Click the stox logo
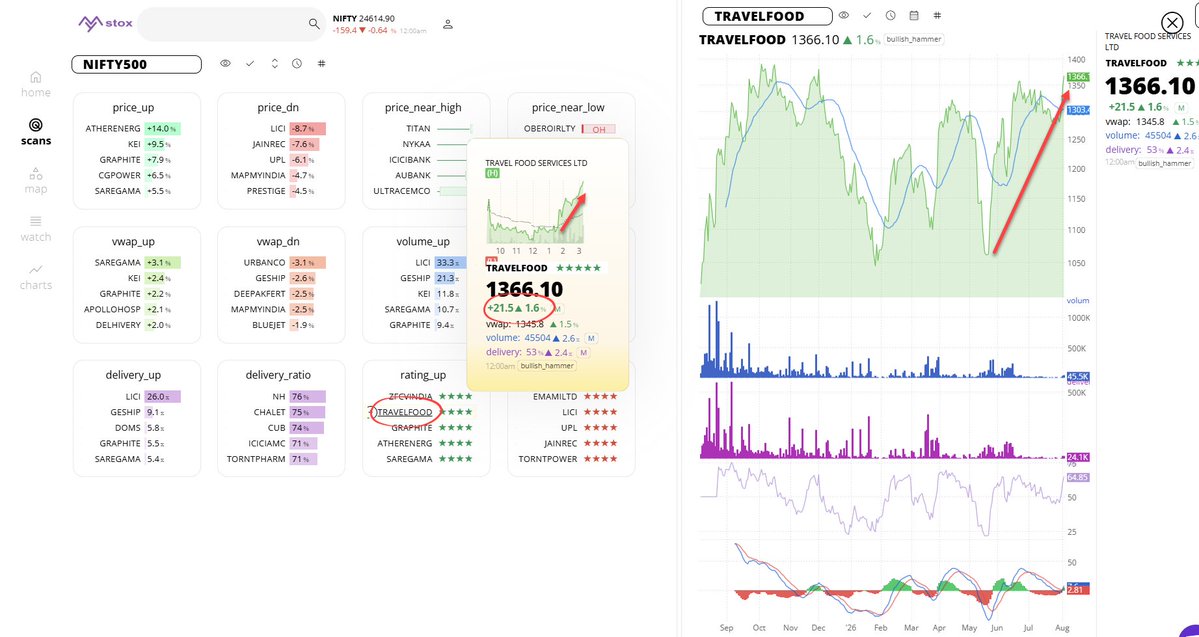1199x637 pixels. tap(106, 24)
